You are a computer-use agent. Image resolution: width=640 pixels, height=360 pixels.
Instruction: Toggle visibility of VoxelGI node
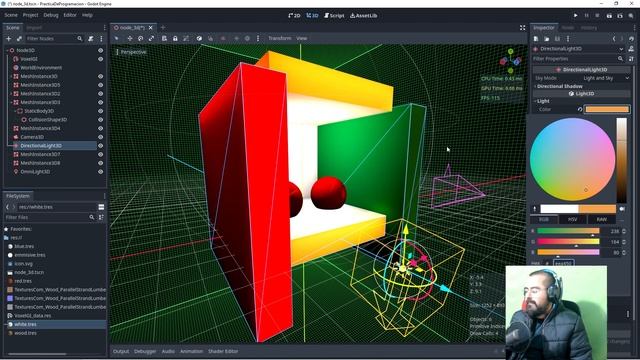100,59
